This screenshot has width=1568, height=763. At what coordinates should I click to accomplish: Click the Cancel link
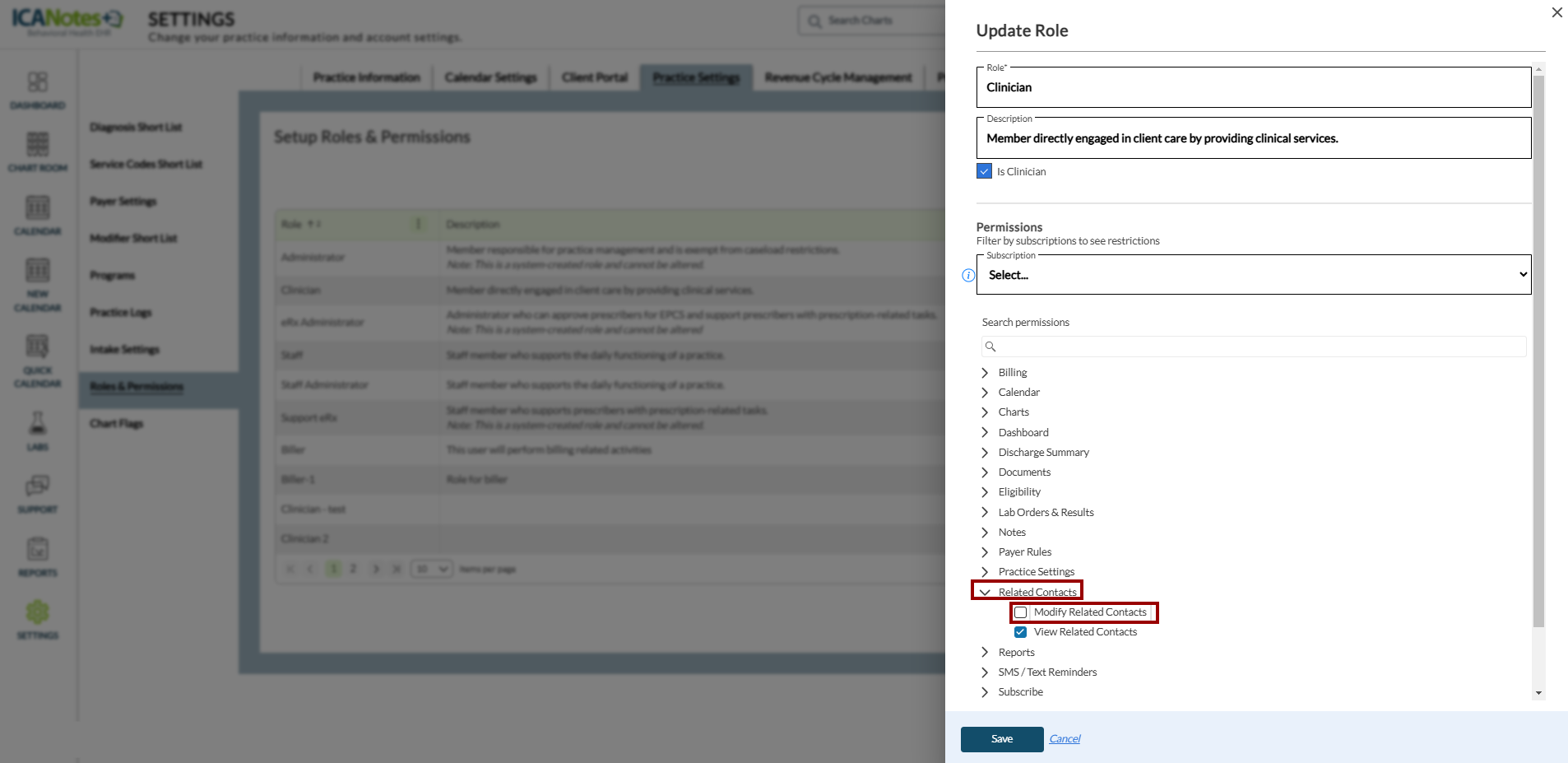point(1065,739)
